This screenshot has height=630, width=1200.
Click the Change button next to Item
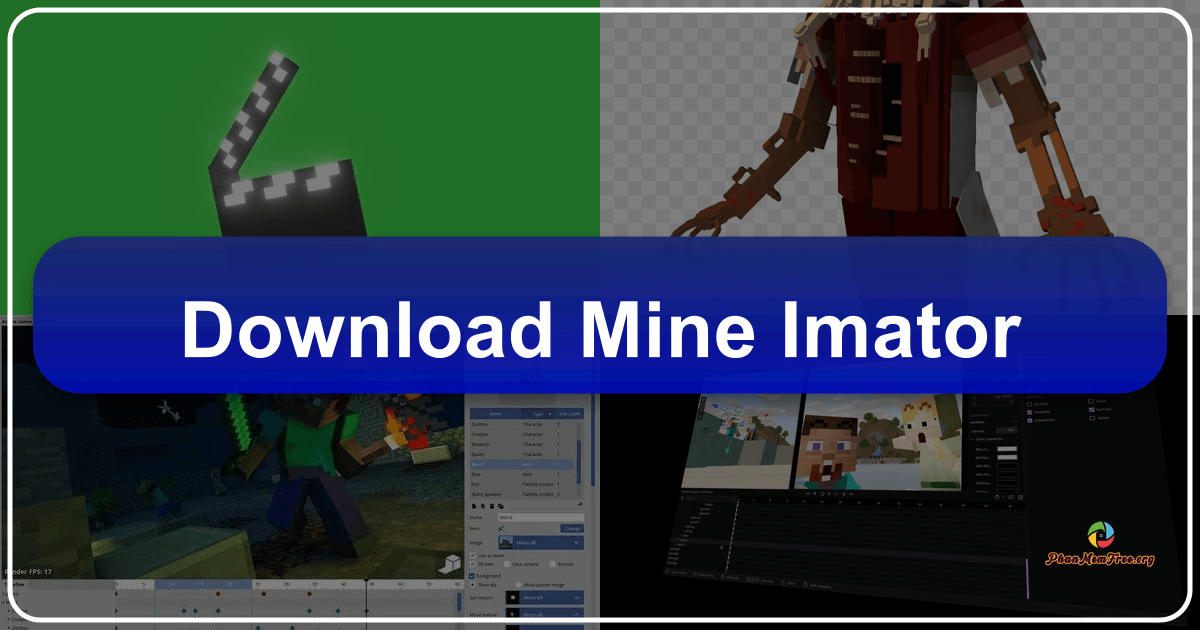tap(572, 528)
